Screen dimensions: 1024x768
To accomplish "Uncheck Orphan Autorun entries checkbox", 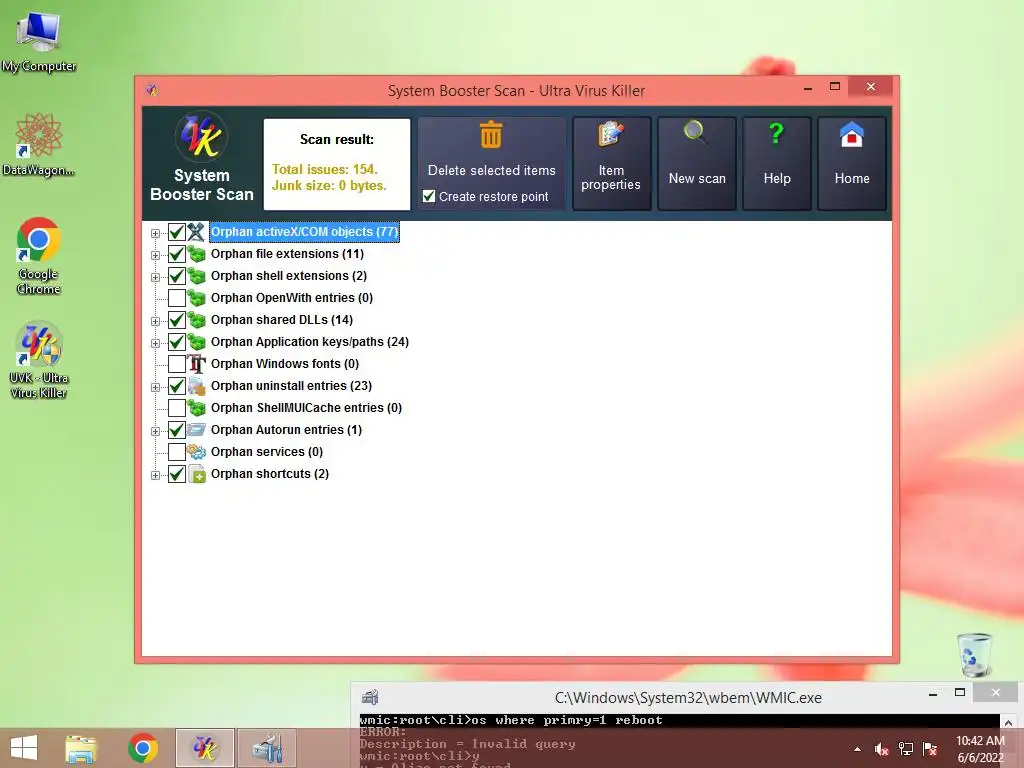I will [176, 430].
